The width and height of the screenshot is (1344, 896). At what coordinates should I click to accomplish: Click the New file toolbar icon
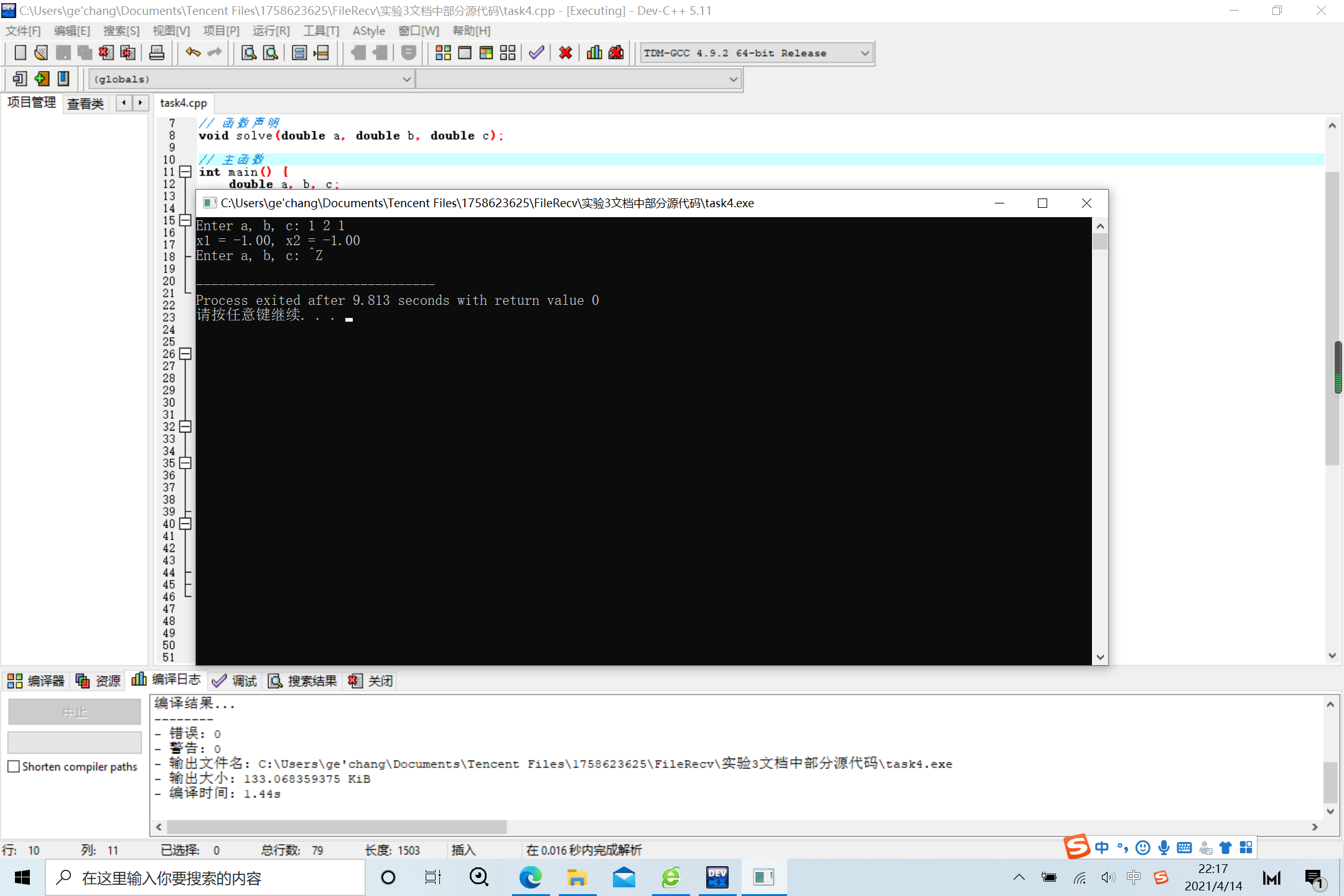pos(20,53)
